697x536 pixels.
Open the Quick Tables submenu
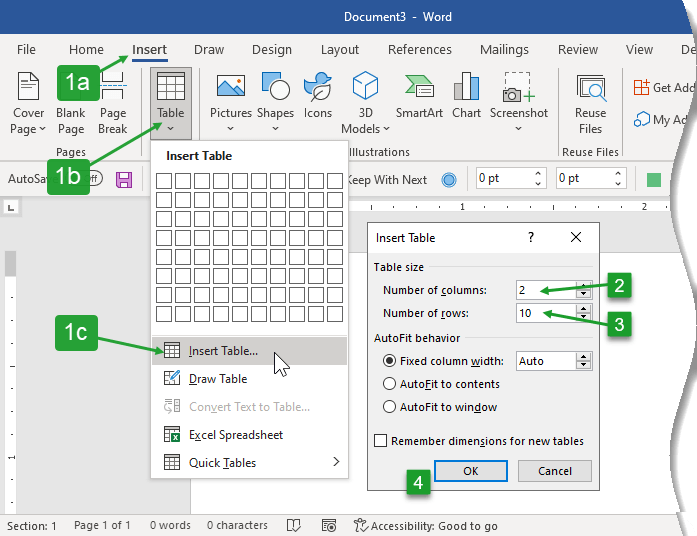[x=249, y=463]
